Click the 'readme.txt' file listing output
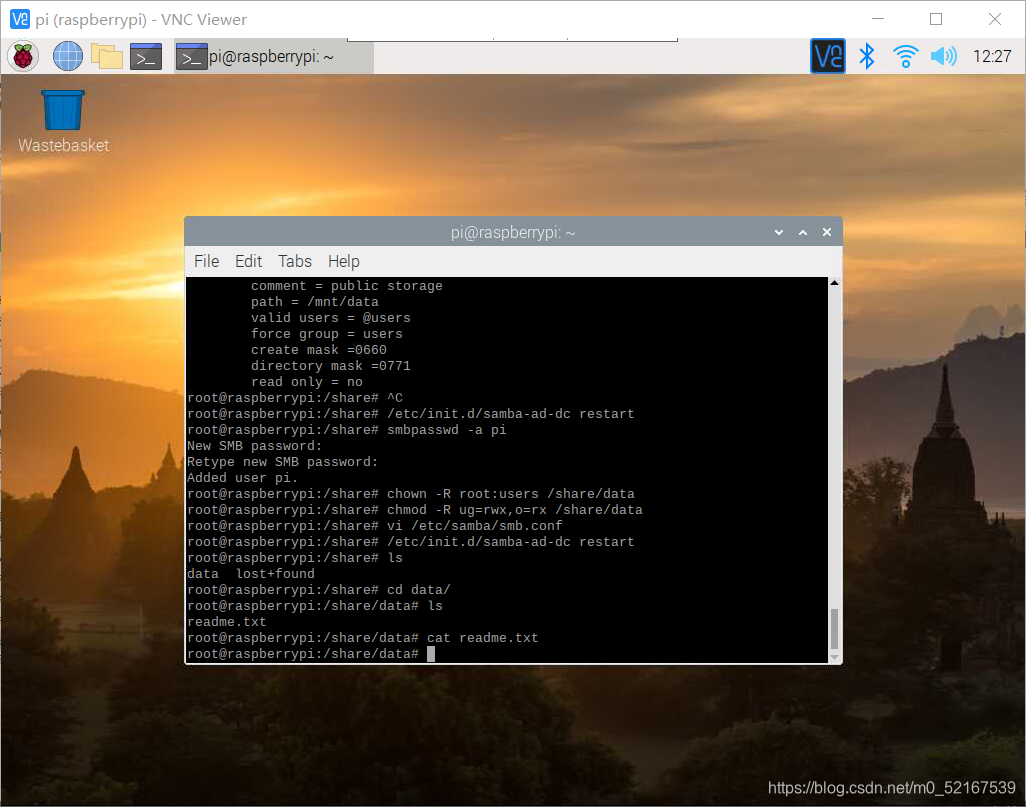This screenshot has height=807, width=1026. [x=226, y=622]
